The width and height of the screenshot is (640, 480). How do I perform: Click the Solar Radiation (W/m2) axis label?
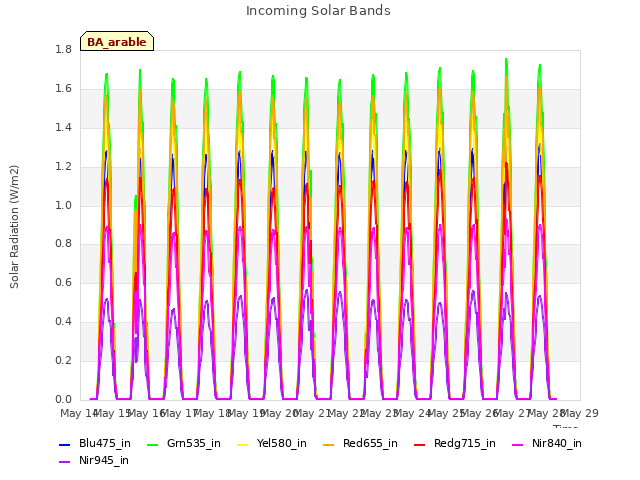point(14,227)
